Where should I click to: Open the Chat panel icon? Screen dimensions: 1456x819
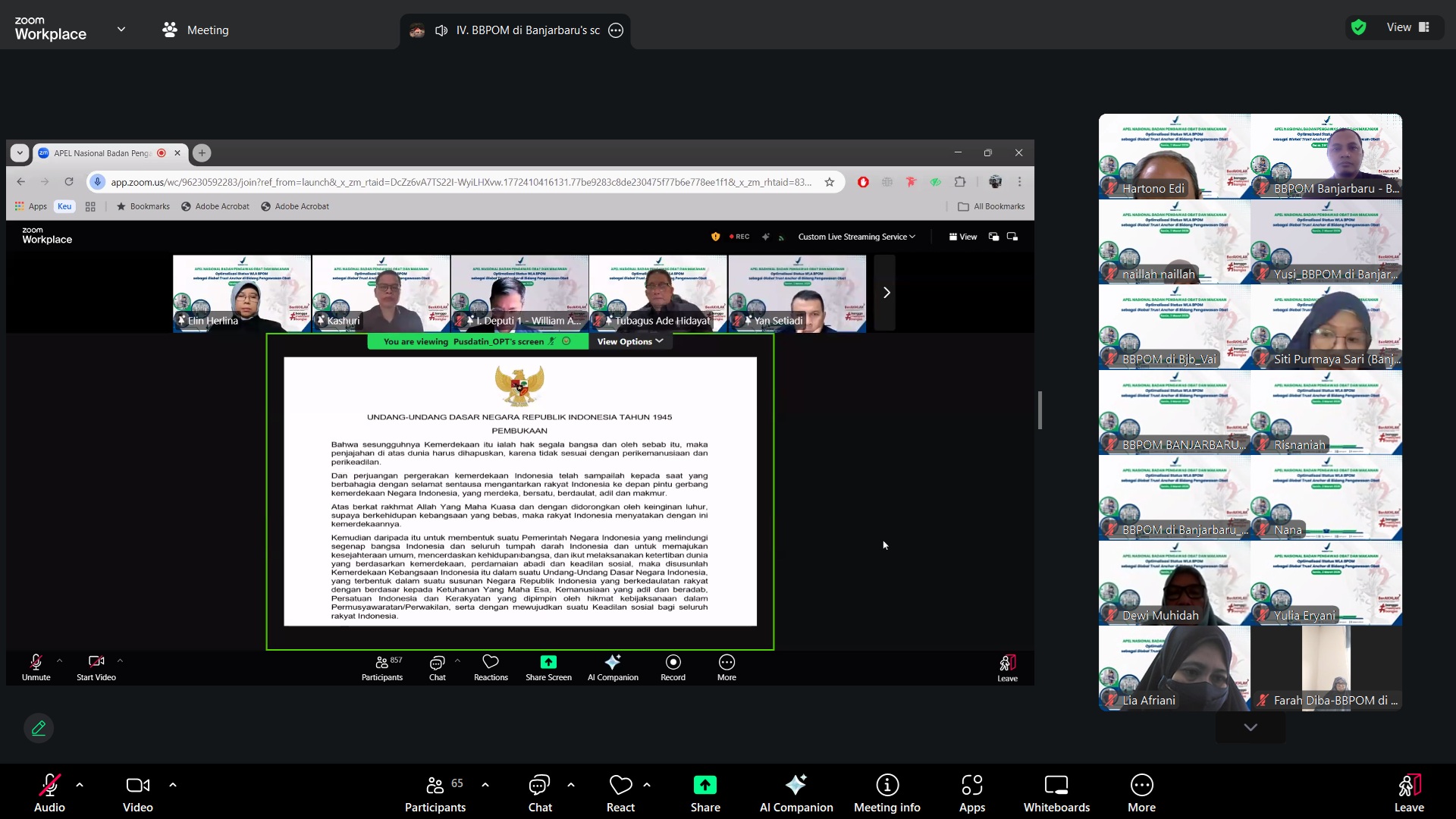539,786
